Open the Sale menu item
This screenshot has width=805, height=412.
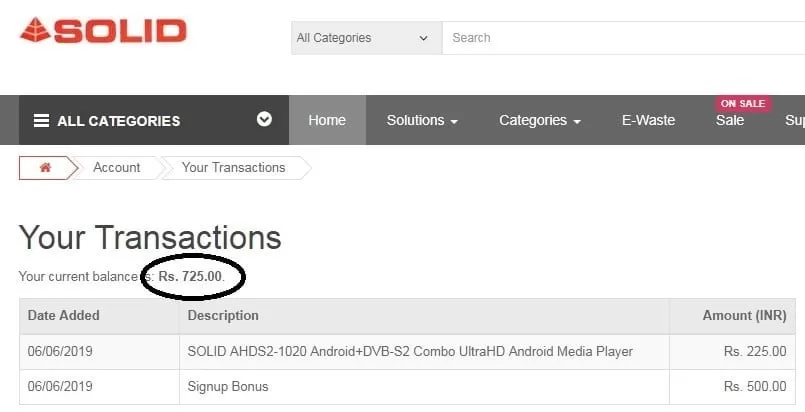(x=730, y=121)
